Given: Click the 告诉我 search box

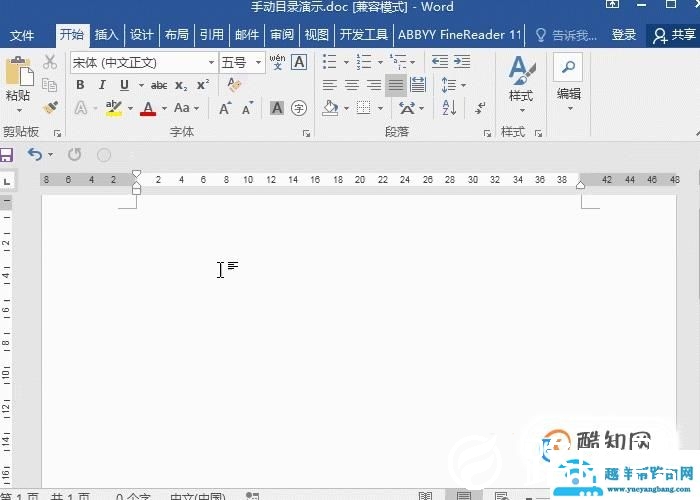Looking at the screenshot, I should (567, 35).
